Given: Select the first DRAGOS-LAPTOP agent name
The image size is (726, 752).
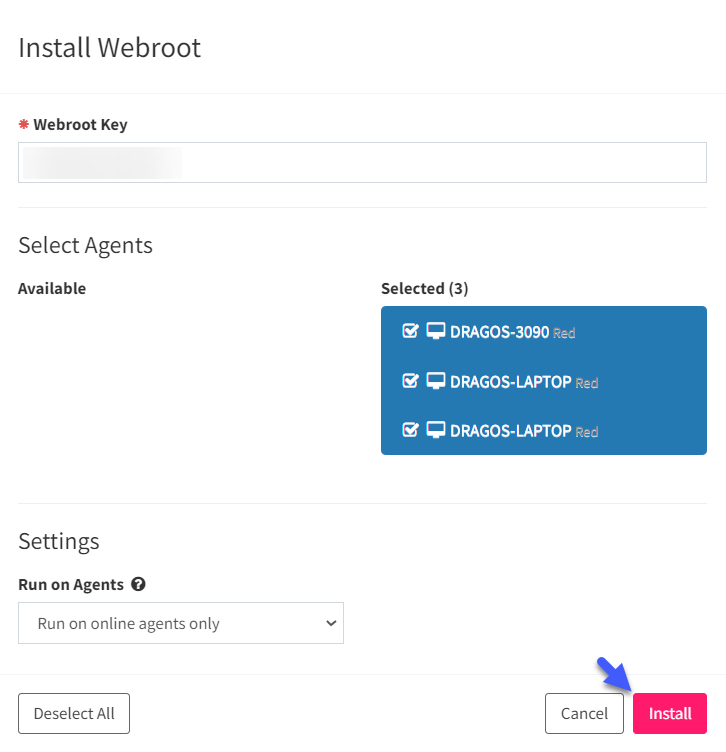Looking at the screenshot, I should [x=510, y=382].
